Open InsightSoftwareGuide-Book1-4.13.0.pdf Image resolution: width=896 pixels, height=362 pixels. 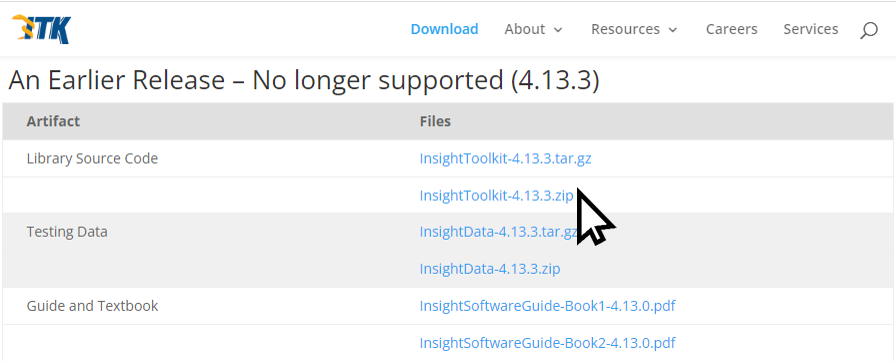pos(547,306)
